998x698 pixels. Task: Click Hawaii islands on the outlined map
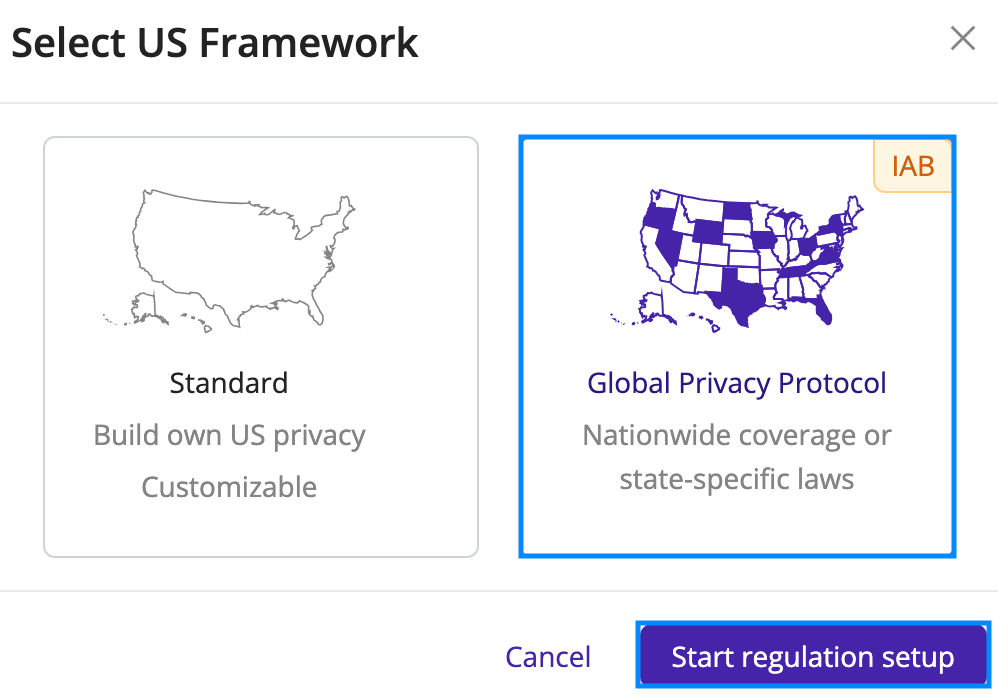[x=196, y=322]
